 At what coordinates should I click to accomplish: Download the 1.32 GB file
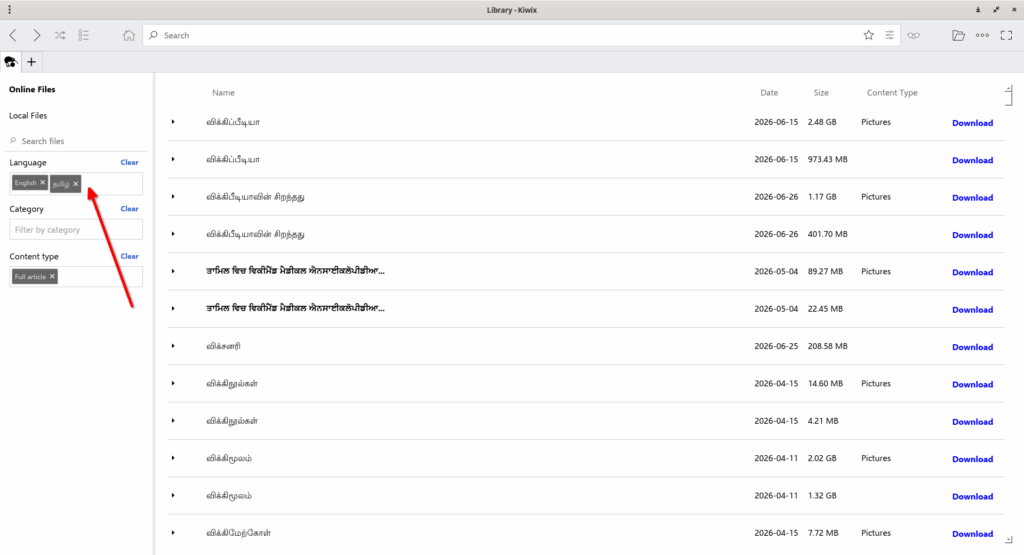point(972,496)
